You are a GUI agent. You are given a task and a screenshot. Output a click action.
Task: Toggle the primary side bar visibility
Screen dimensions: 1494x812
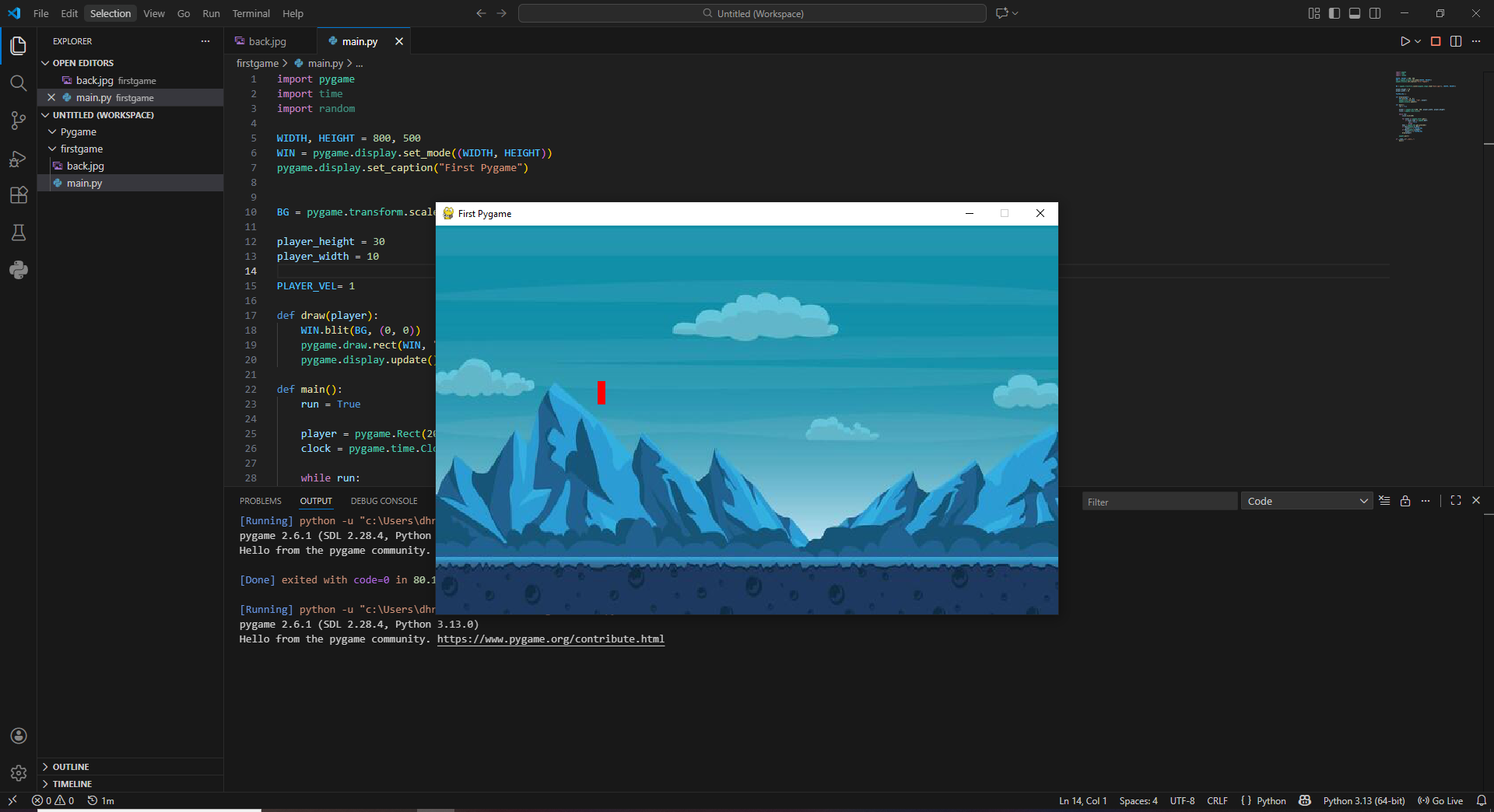click(x=1334, y=13)
